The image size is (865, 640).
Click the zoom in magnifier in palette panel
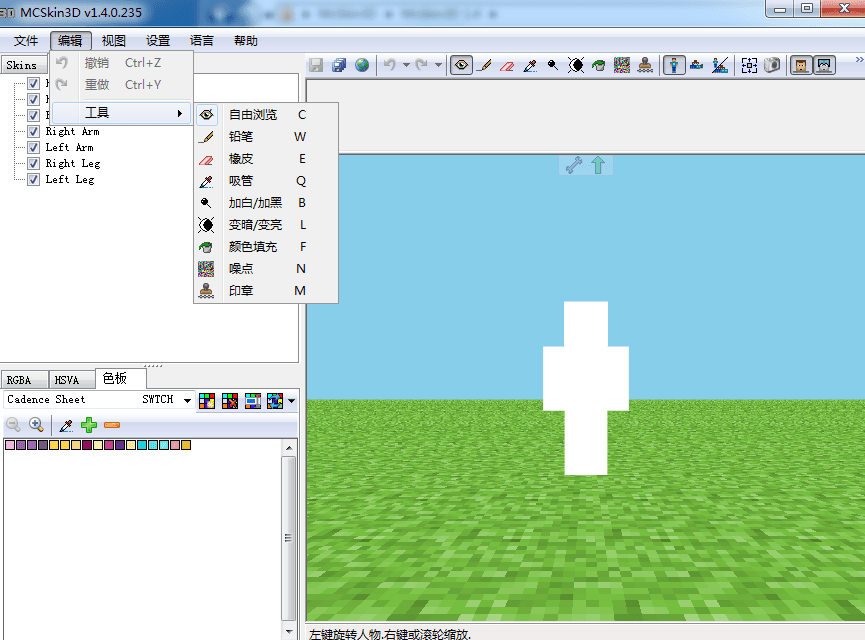pyautogui.click(x=36, y=425)
